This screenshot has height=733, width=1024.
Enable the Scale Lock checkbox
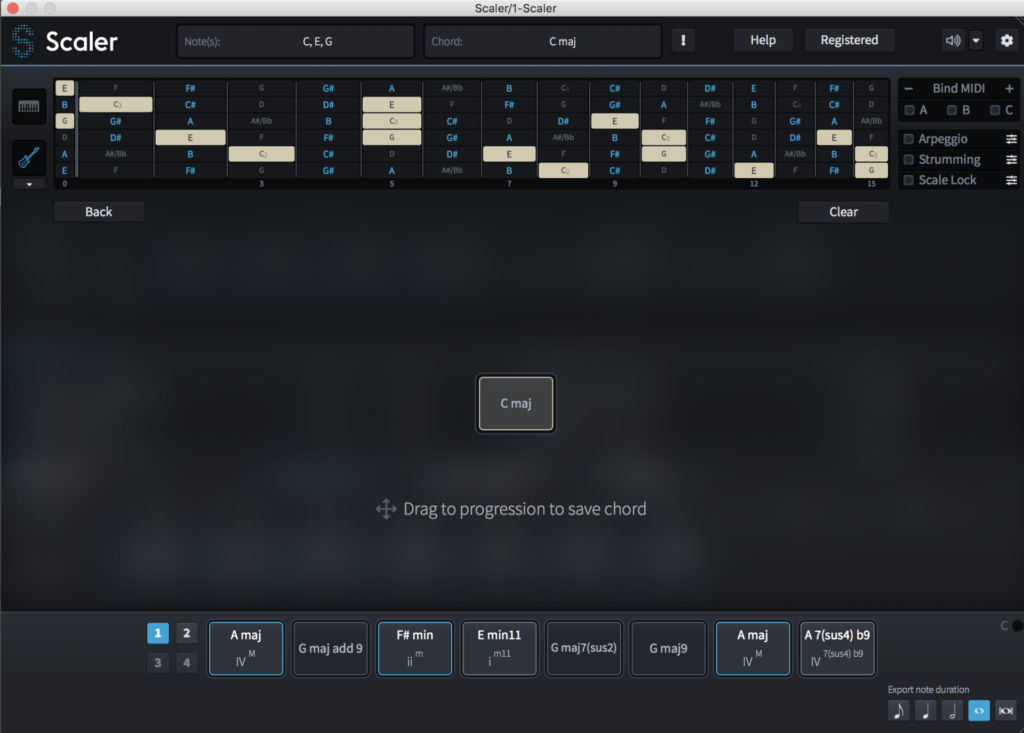[909, 180]
